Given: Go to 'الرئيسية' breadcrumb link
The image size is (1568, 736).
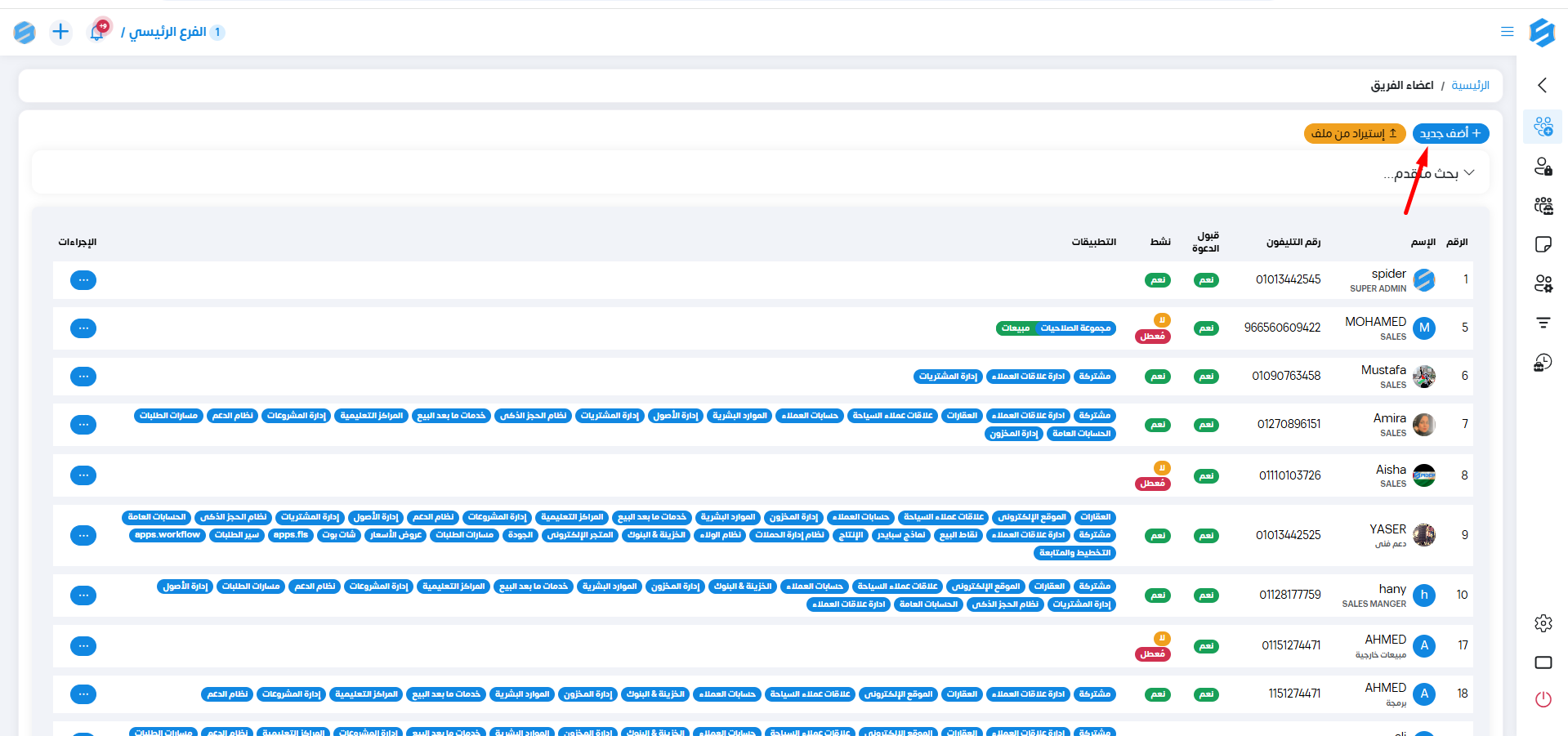Looking at the screenshot, I should [1470, 86].
